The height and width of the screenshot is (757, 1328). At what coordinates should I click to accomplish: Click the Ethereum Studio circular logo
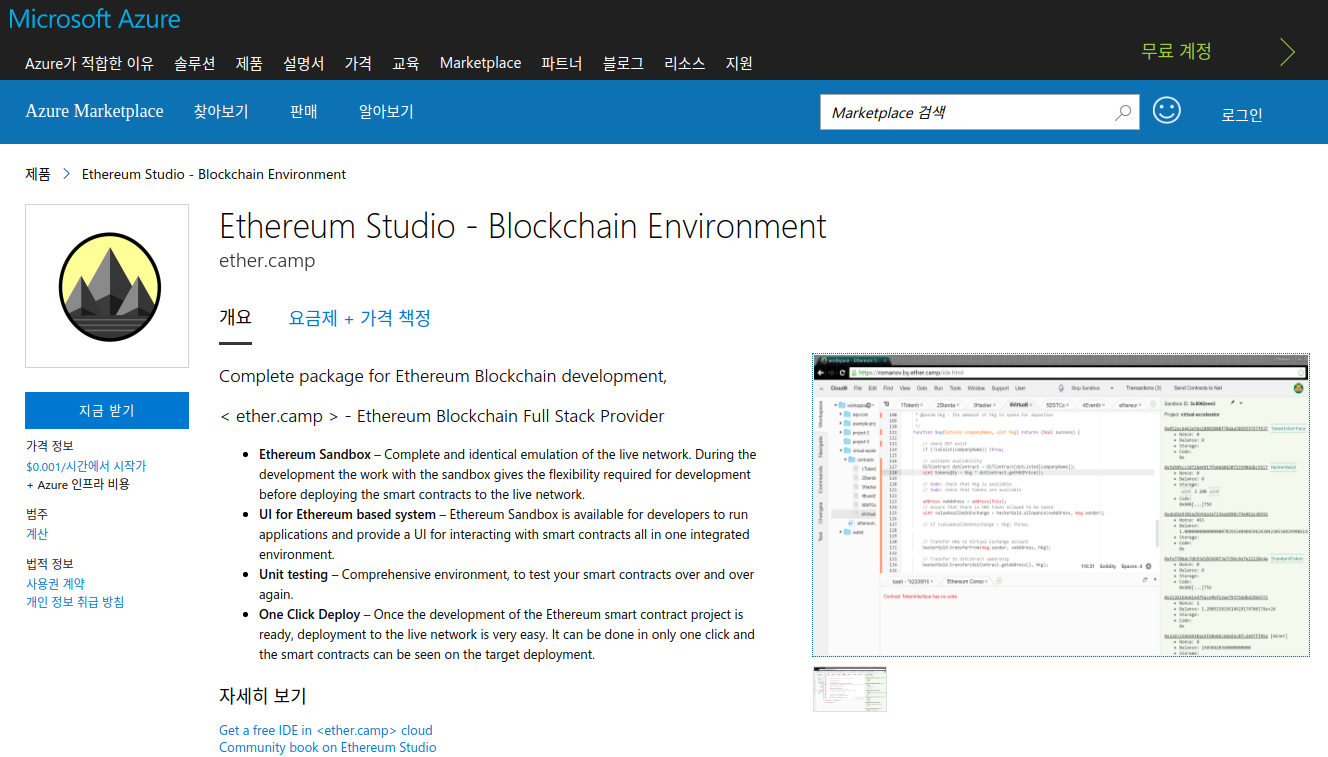coord(106,285)
